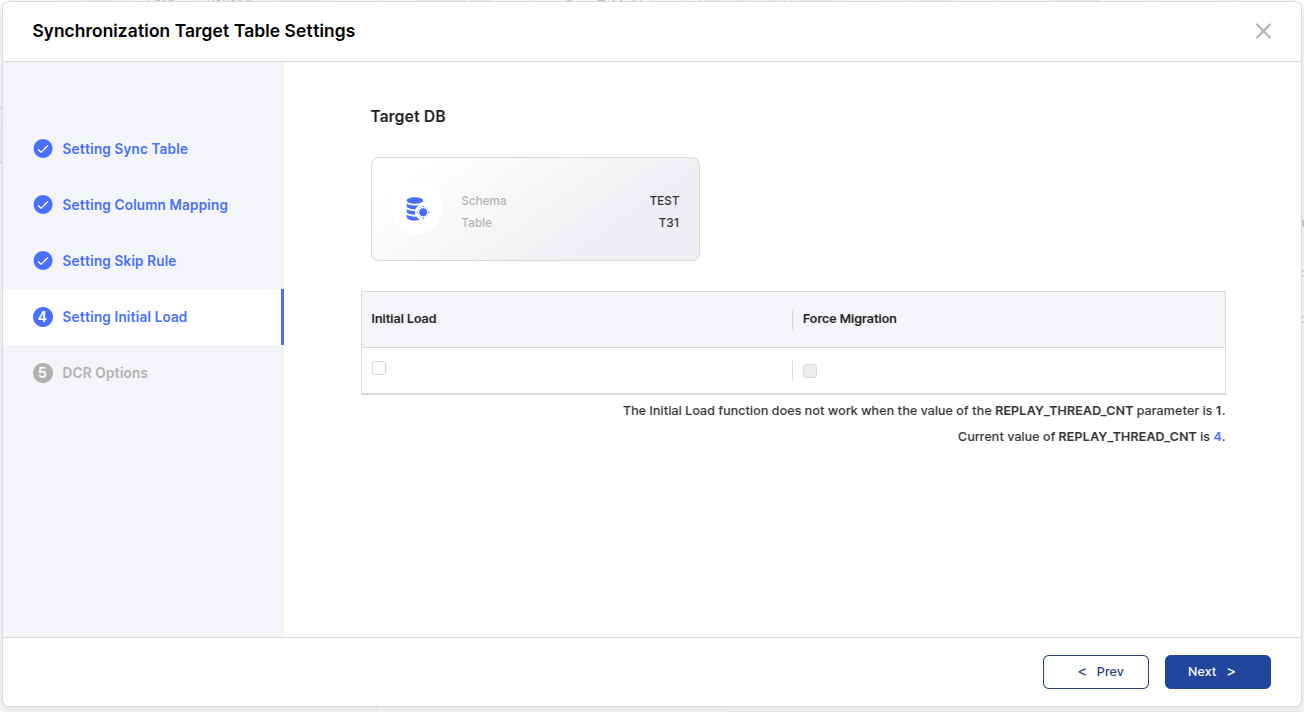1304x712 pixels.
Task: Click the checkmark icon beside Setting Sync Table
Action: click(43, 149)
